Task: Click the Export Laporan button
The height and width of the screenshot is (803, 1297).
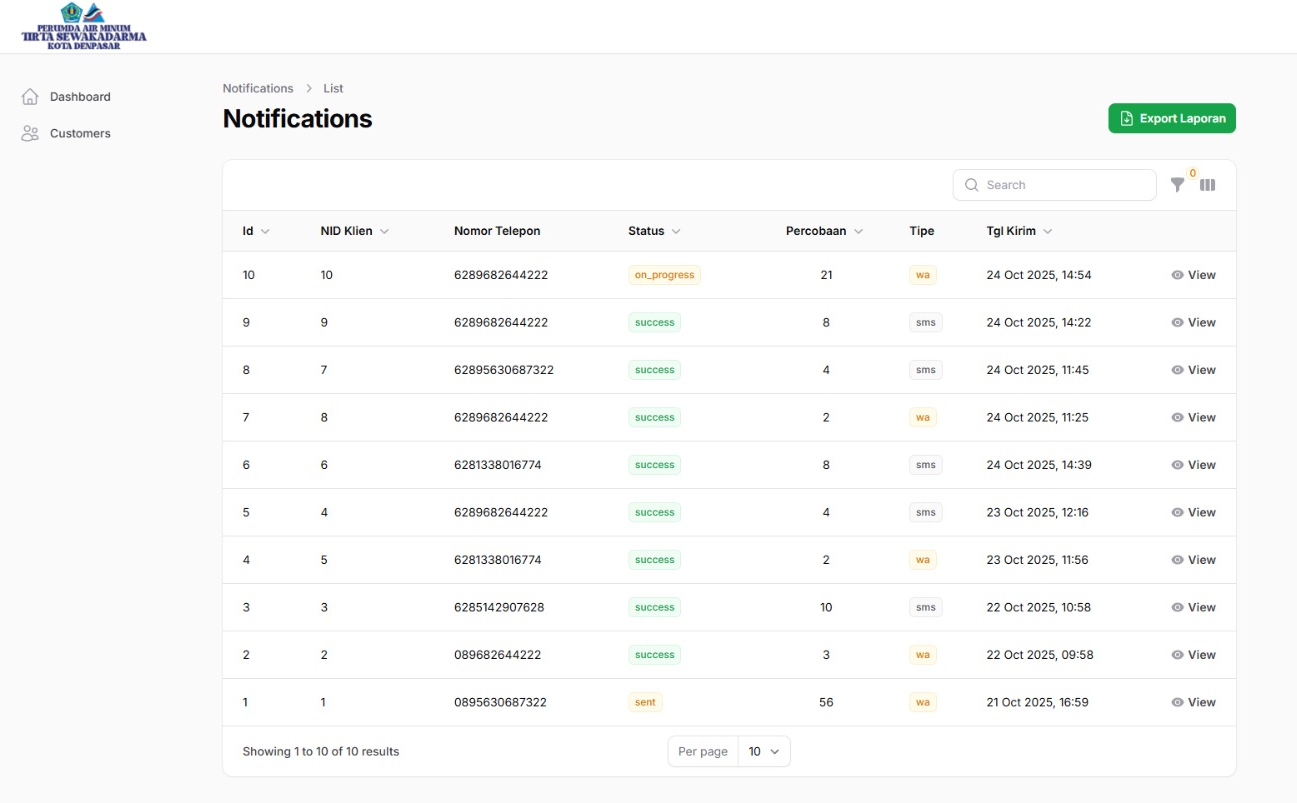Action: (x=1172, y=118)
